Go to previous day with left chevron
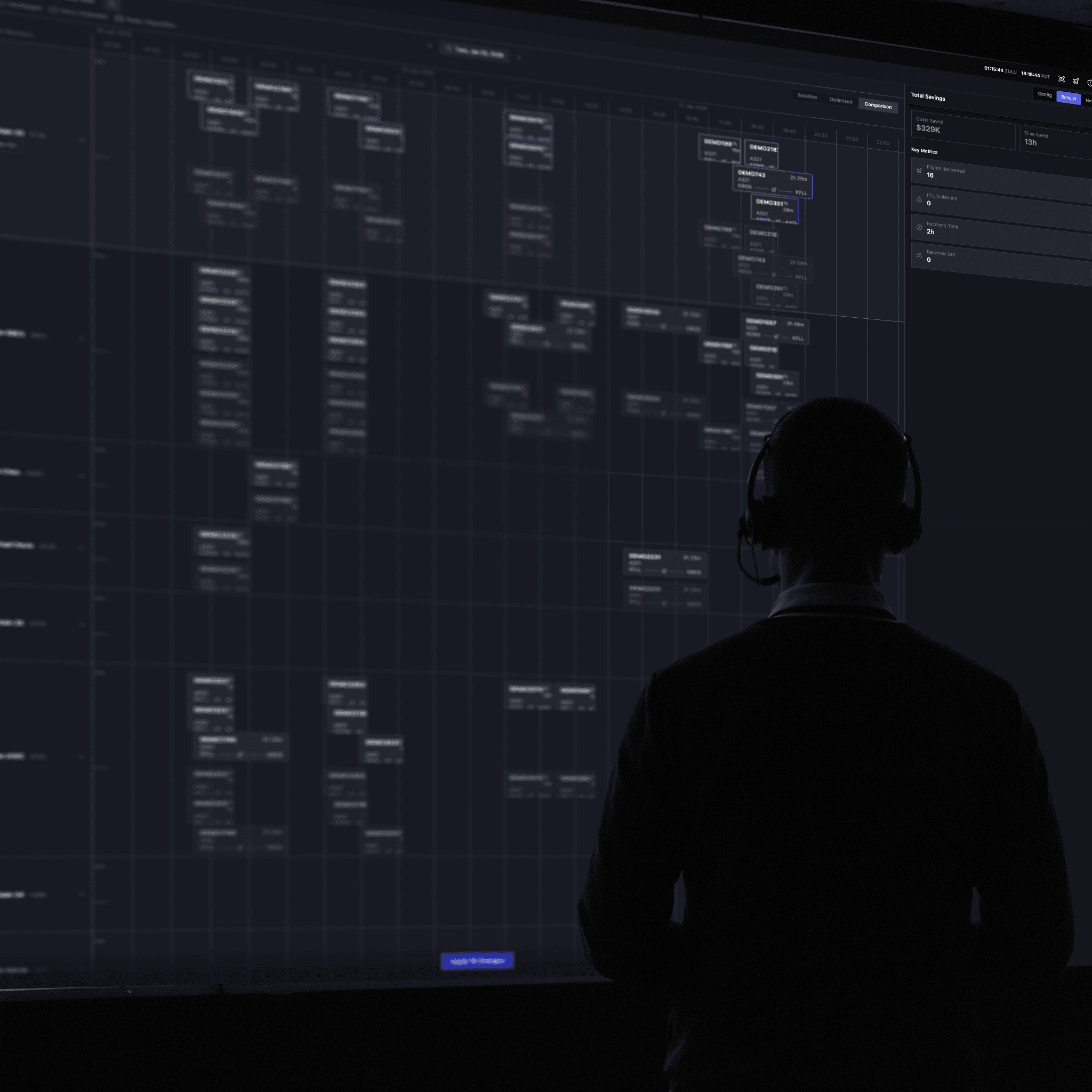 [430, 46]
